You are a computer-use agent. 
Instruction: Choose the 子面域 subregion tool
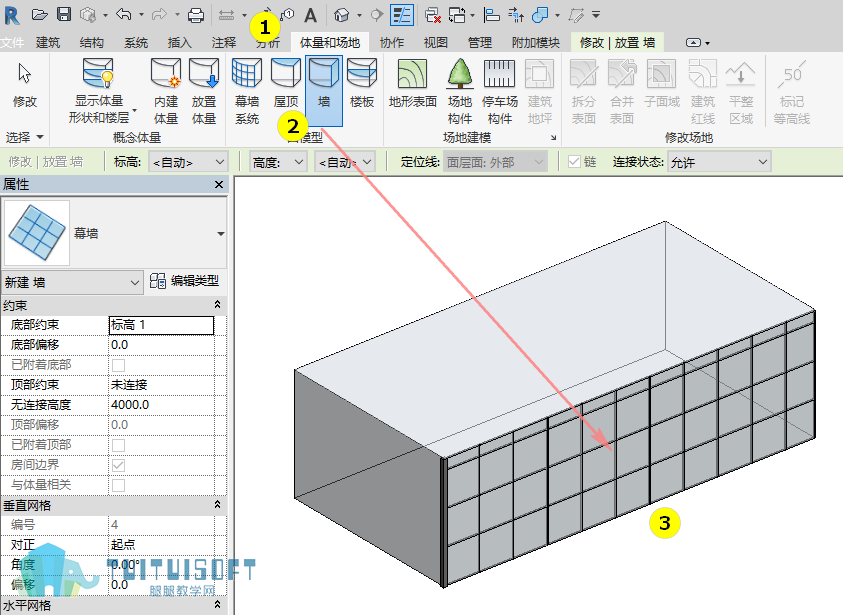[662, 84]
